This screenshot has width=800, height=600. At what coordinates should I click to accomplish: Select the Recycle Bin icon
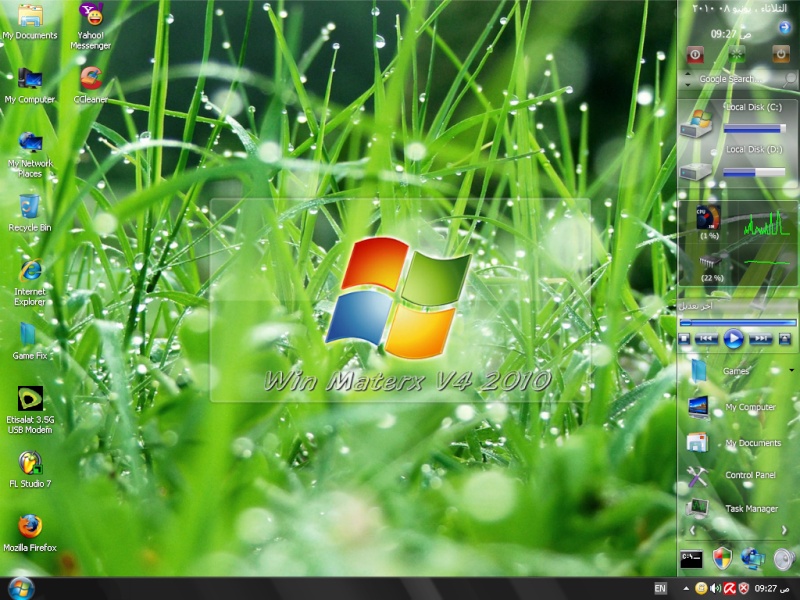30,213
